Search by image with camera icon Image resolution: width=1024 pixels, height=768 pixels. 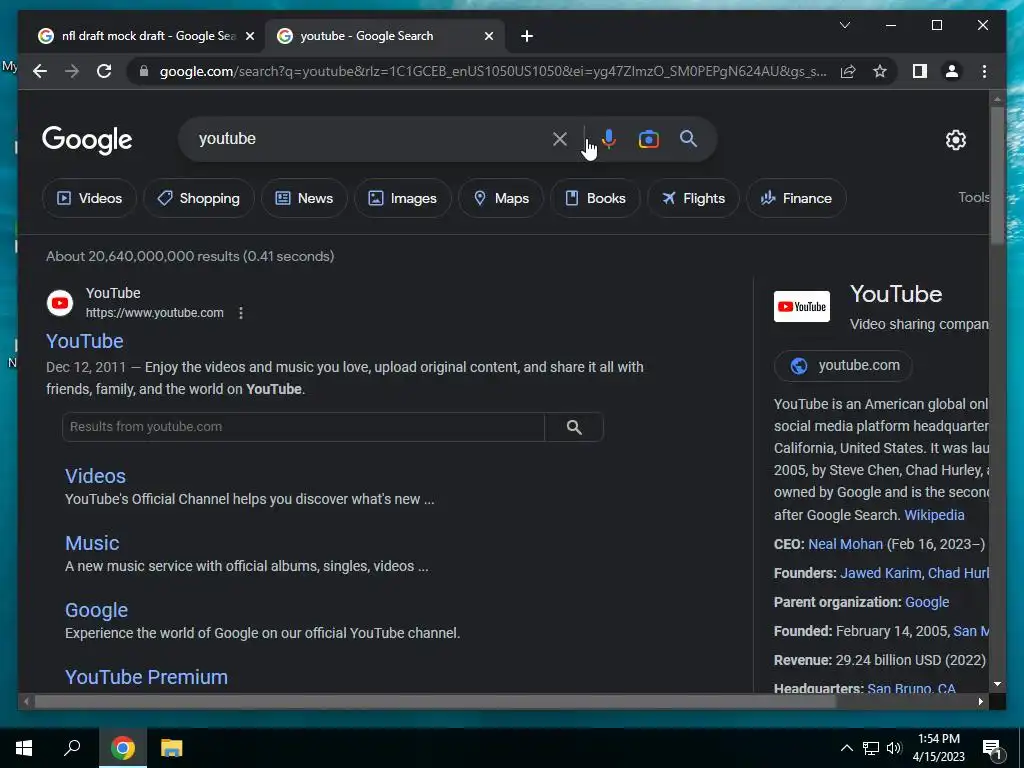648,139
